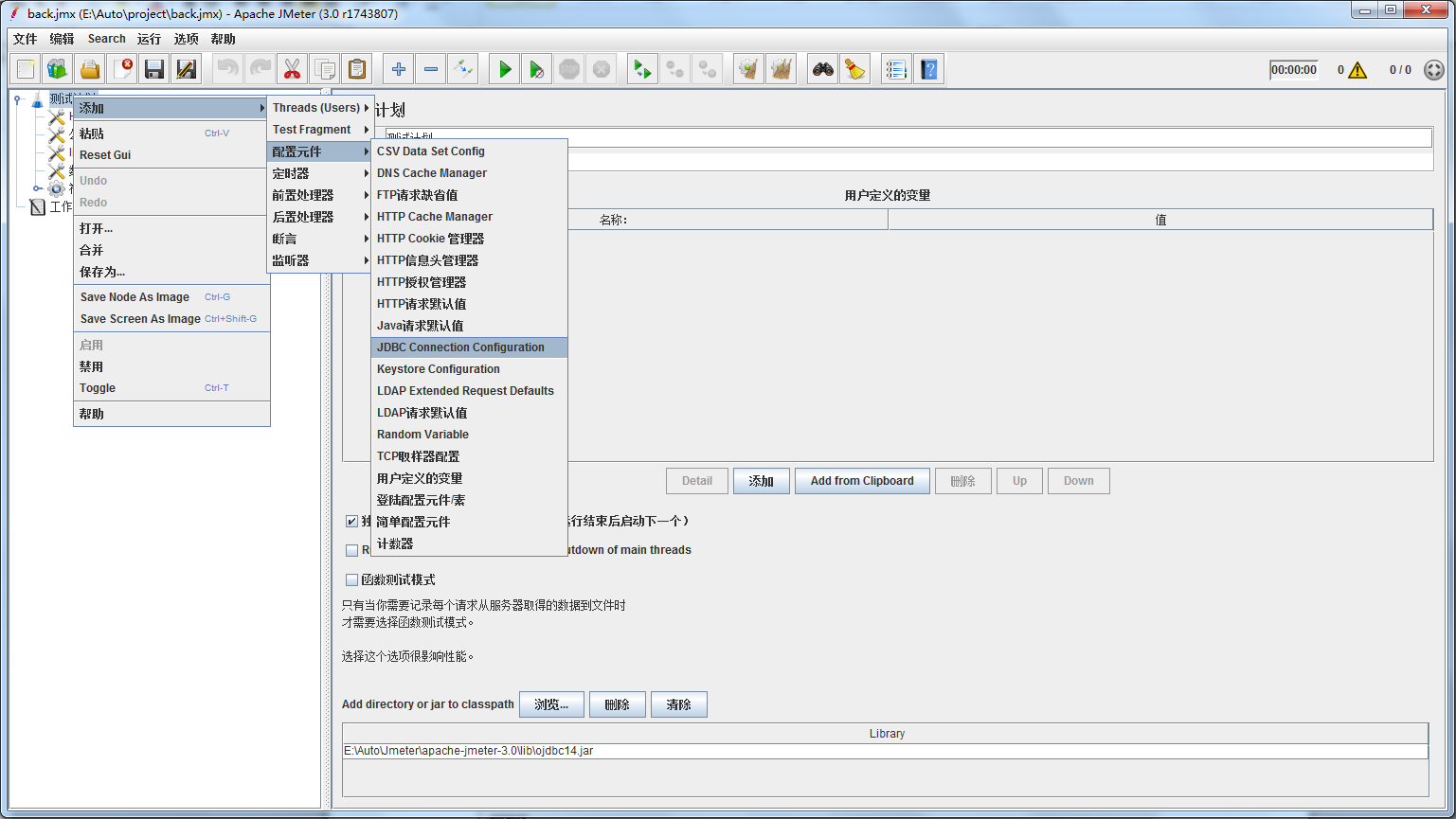The width and height of the screenshot is (1456, 819).
Task: Click the 值 column header
Action: tap(1160, 220)
